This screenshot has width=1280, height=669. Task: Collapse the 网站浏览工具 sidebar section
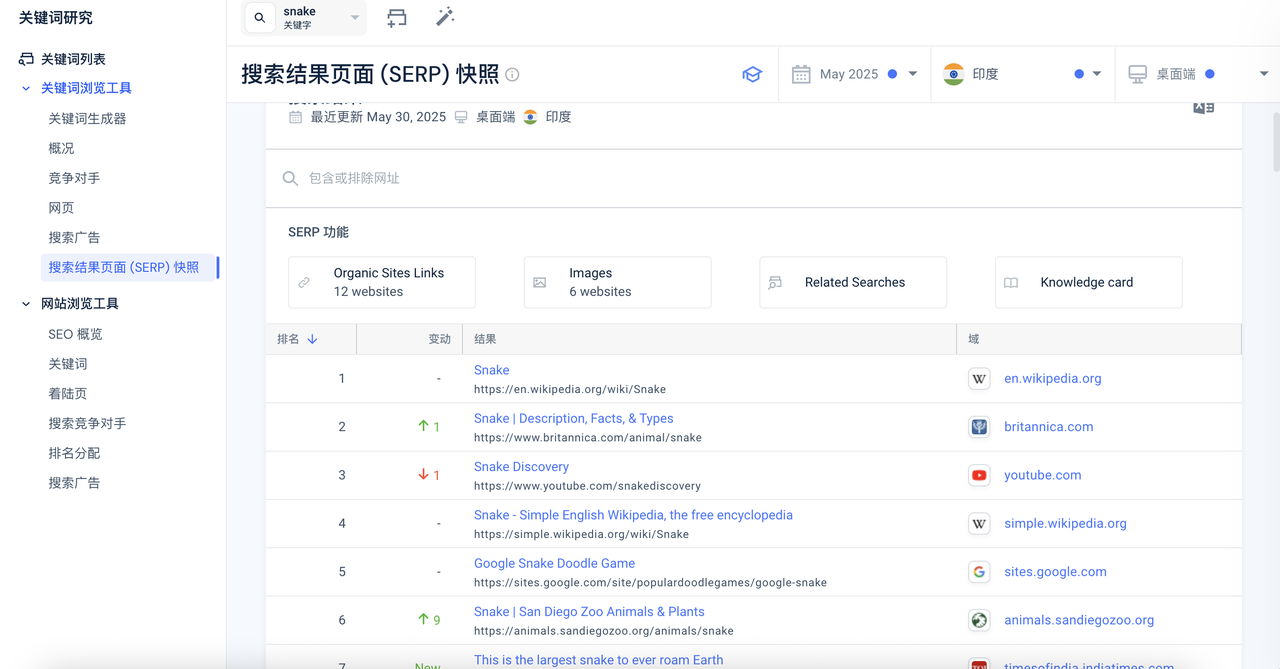[26, 304]
